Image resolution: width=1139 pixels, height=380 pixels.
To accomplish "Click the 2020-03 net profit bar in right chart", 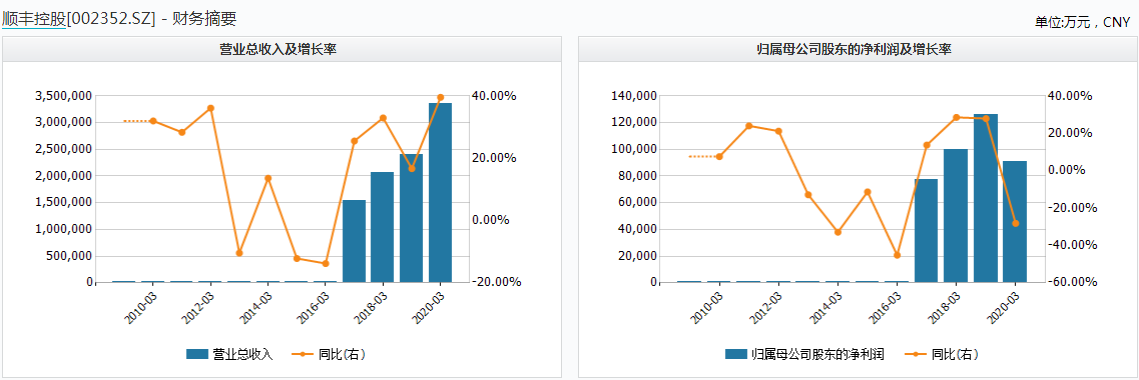I will 1016,222.
